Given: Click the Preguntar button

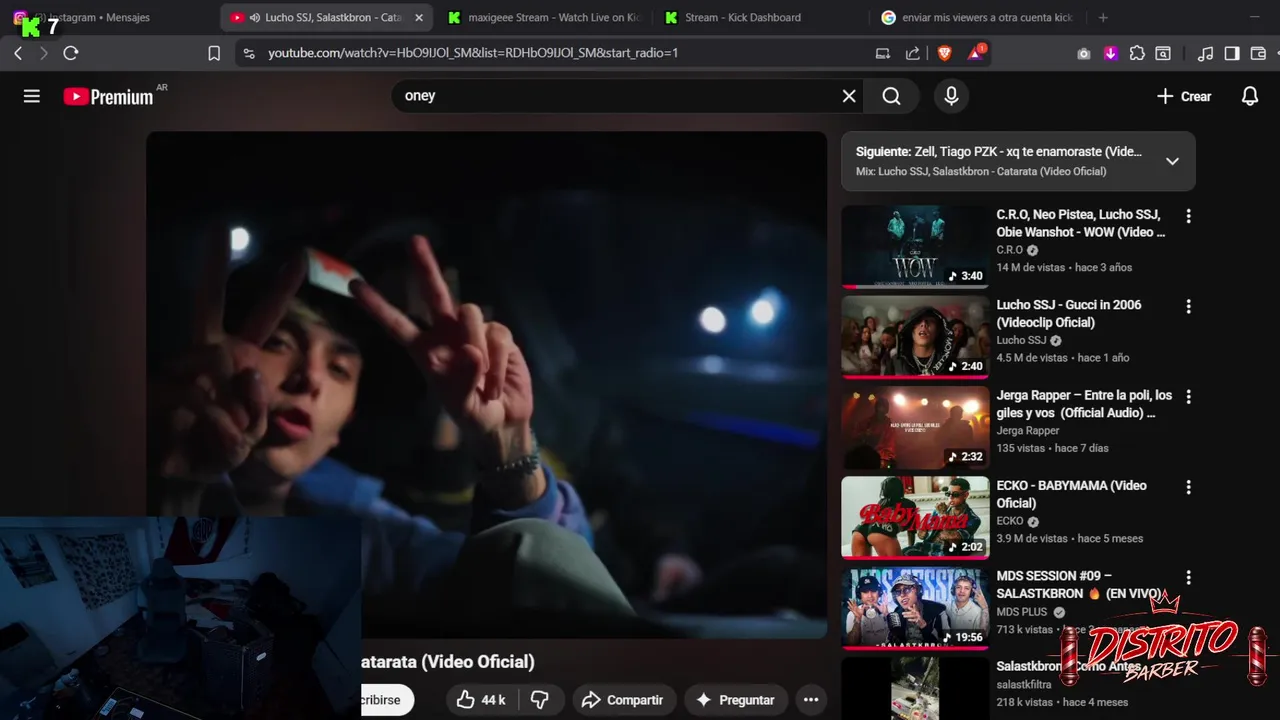Looking at the screenshot, I should coord(735,700).
